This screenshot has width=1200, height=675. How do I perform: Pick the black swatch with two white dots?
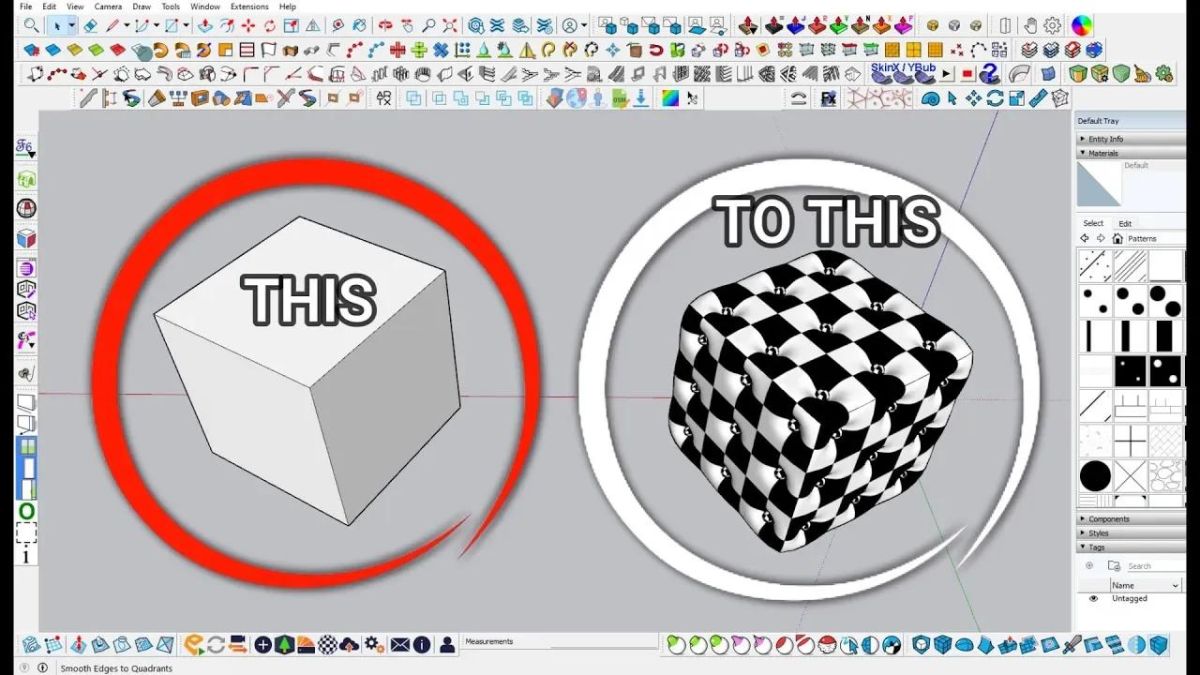pos(1164,372)
